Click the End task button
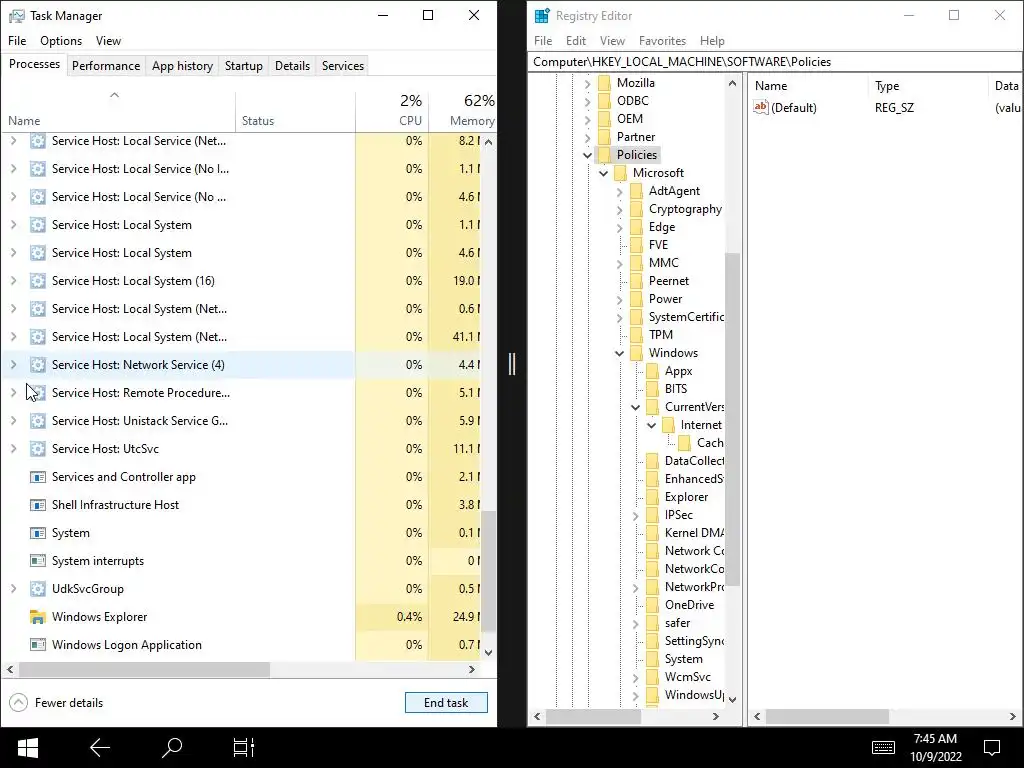This screenshot has width=1024, height=768. 446,703
